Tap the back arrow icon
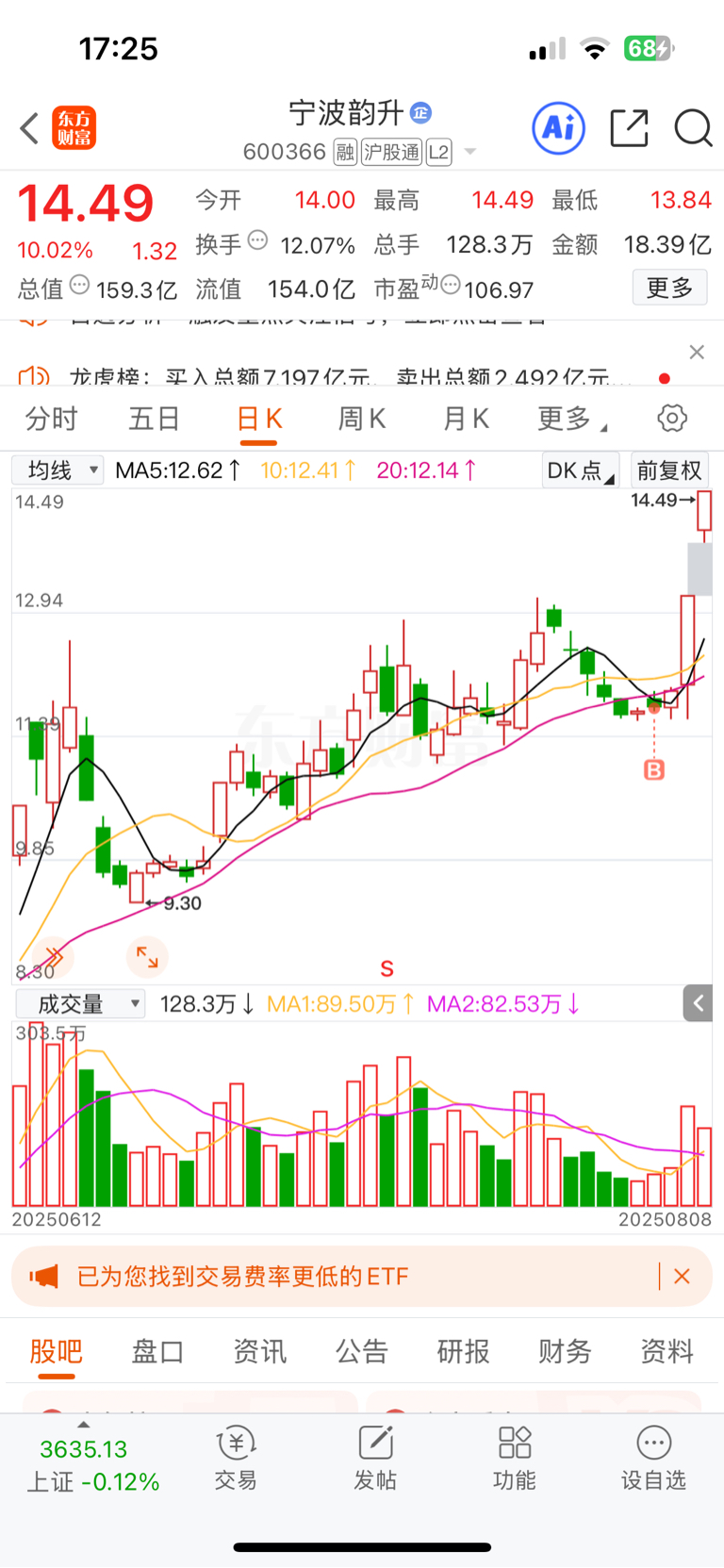 point(30,128)
